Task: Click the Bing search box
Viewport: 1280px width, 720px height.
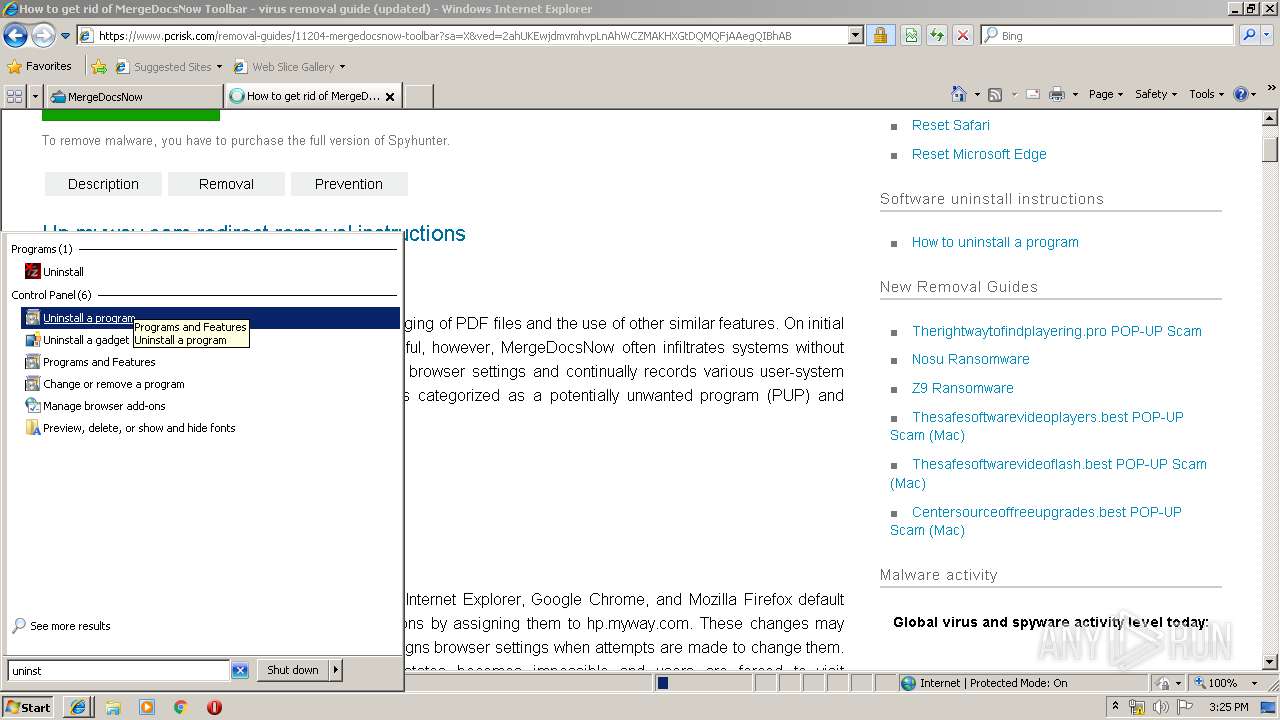Action: tap(1108, 36)
